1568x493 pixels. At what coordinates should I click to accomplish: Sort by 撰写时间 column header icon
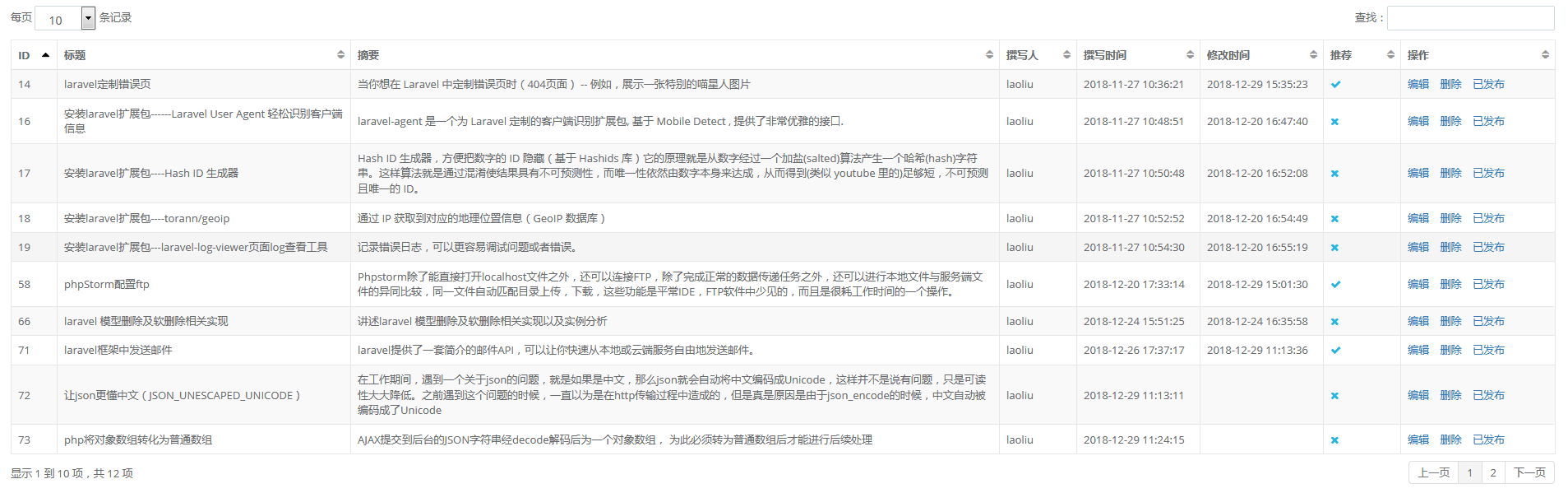(1190, 55)
